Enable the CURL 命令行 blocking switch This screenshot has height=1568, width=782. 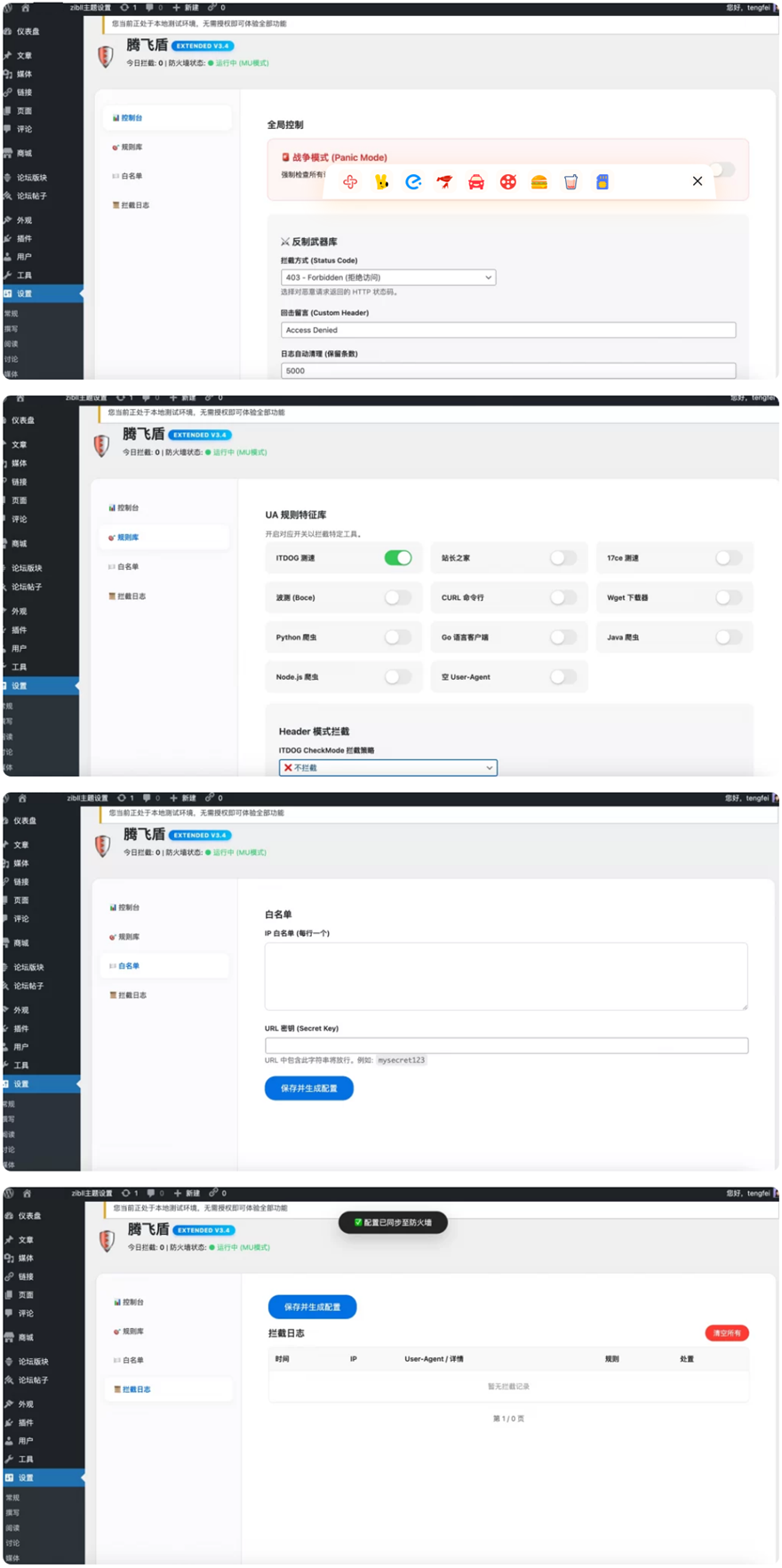point(563,597)
